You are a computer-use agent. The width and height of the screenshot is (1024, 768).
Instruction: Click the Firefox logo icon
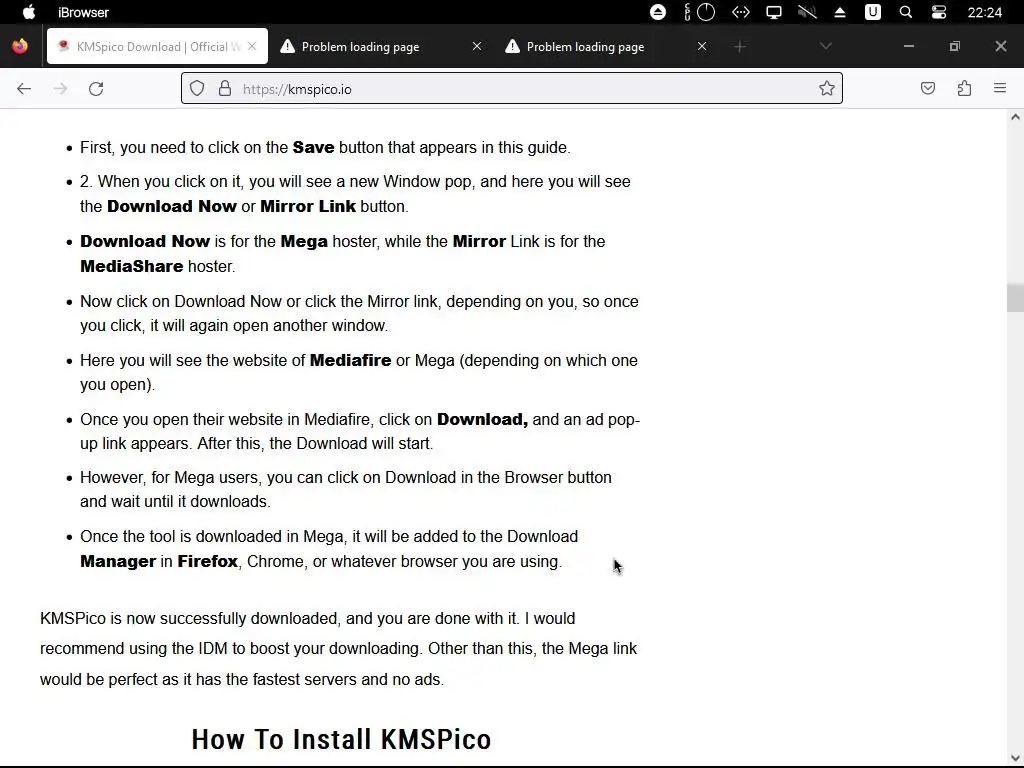[x=20, y=46]
